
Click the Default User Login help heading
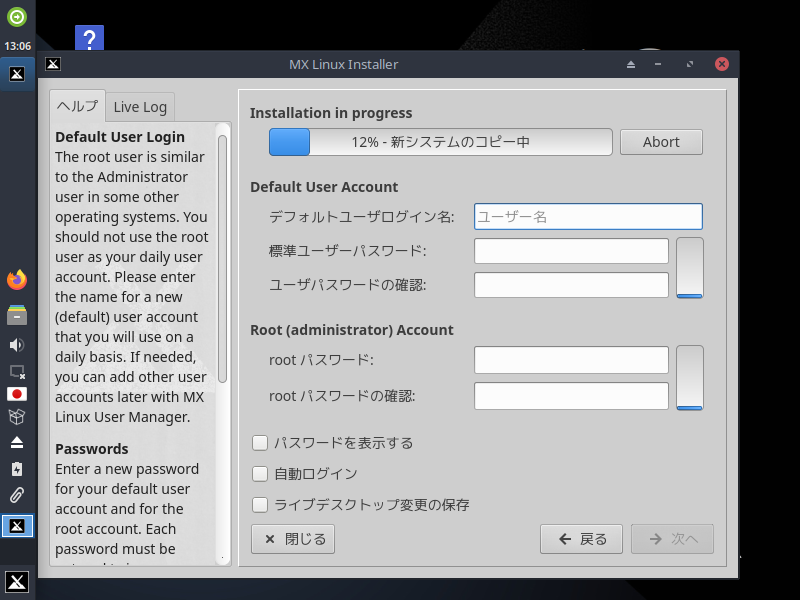(120, 137)
